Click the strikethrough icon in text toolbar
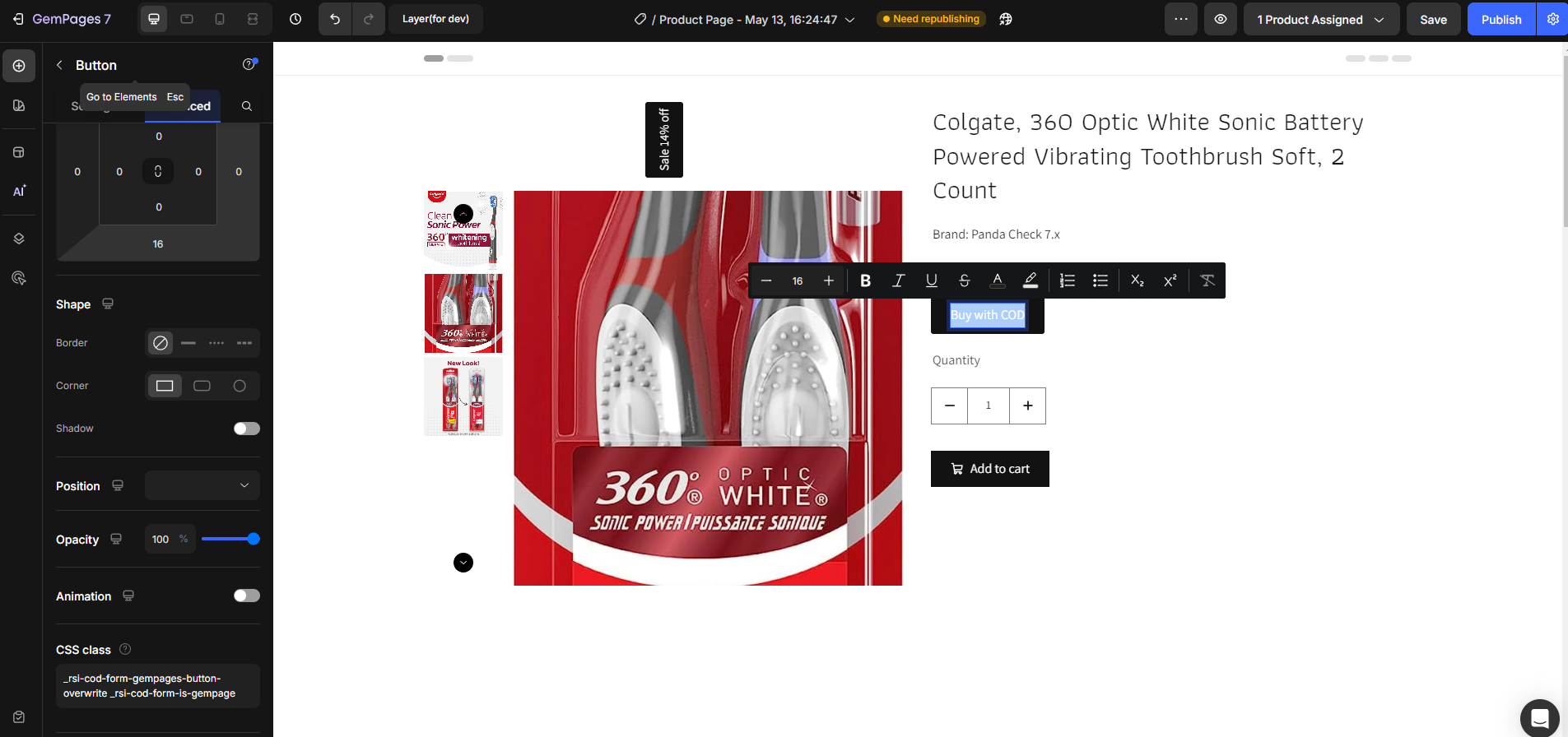 tap(964, 280)
